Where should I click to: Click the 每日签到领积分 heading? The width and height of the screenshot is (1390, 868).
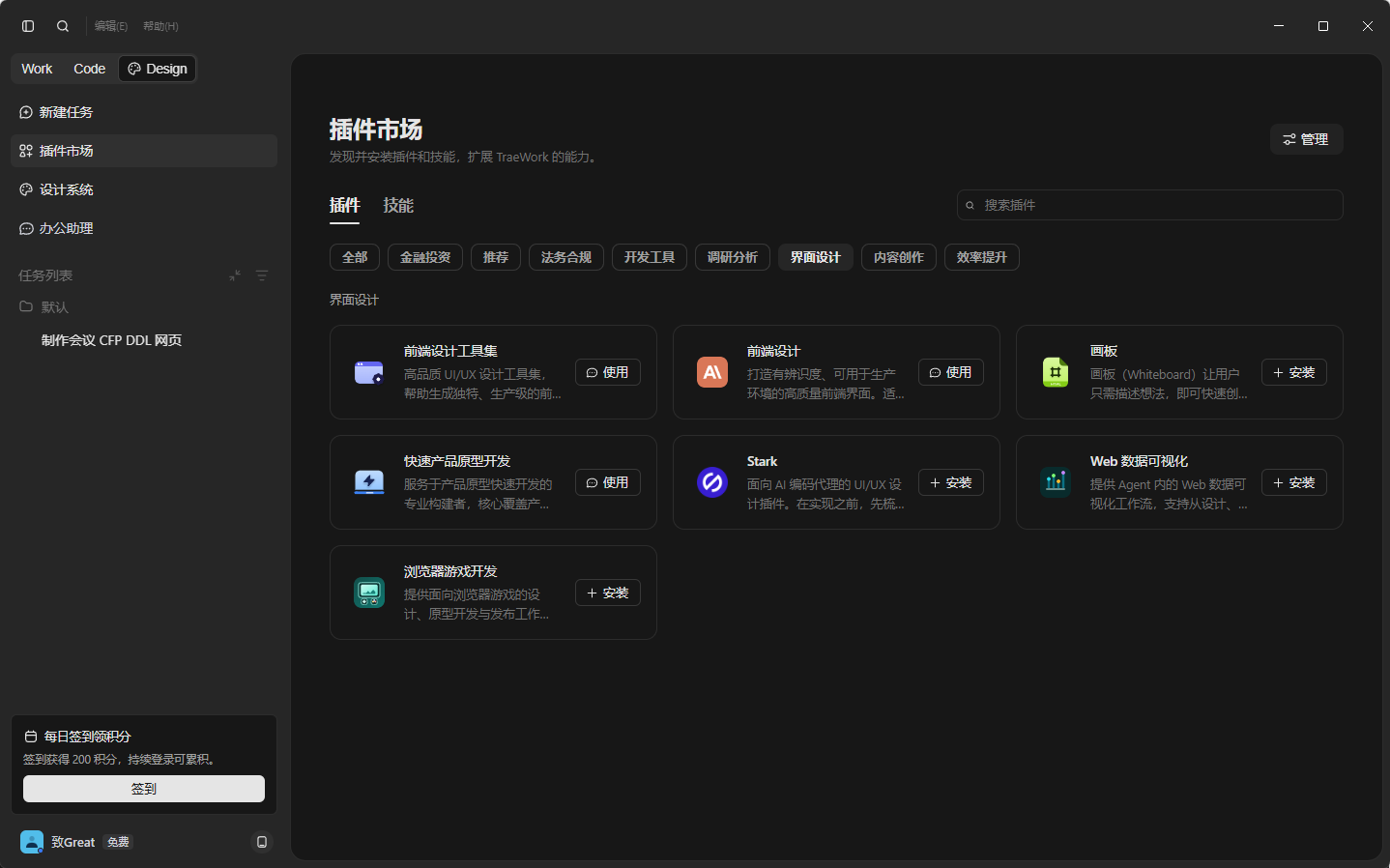point(87,737)
